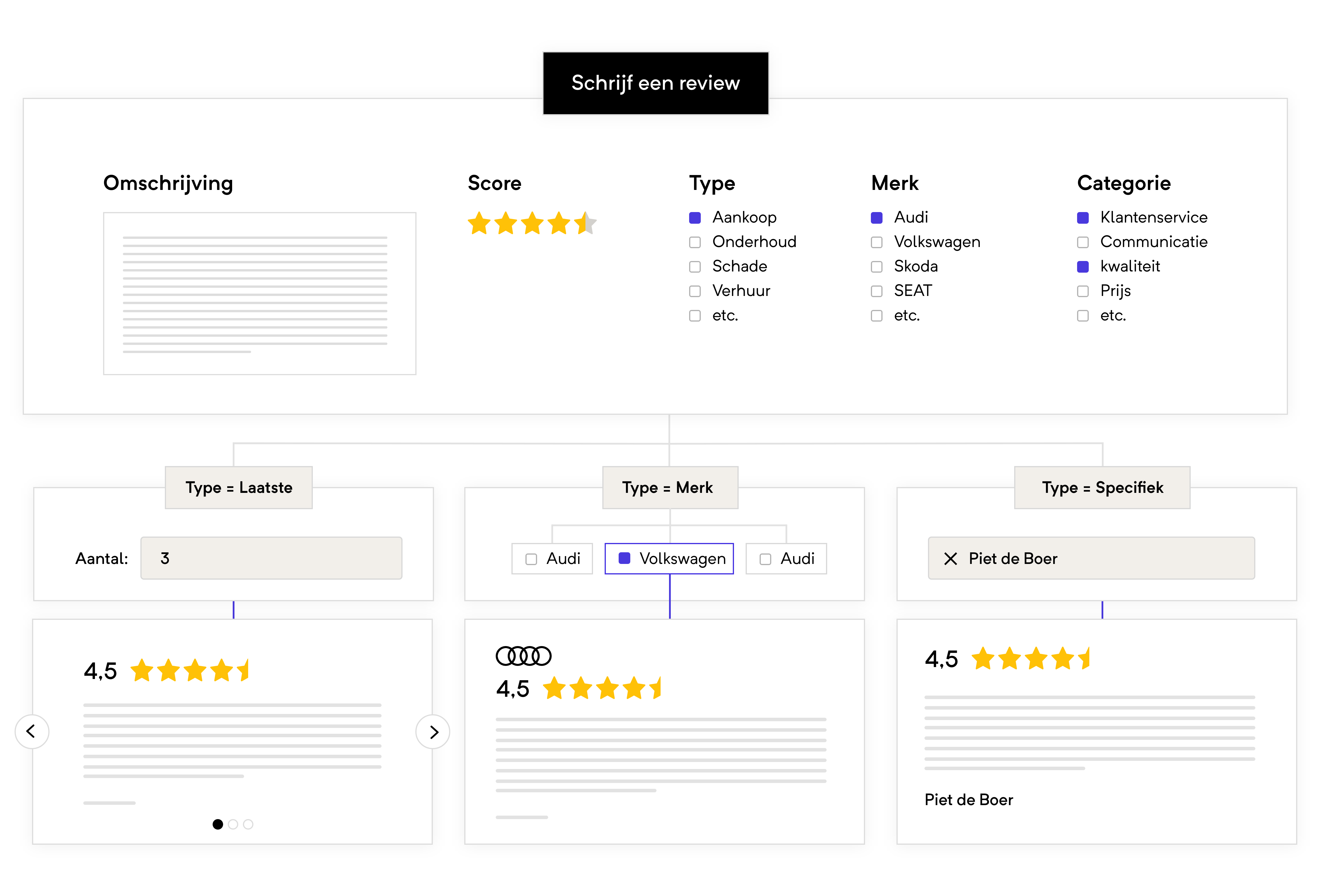The width and height of the screenshot is (1320, 896).
Task: Click the Schrijf een review button
Action: (655, 84)
